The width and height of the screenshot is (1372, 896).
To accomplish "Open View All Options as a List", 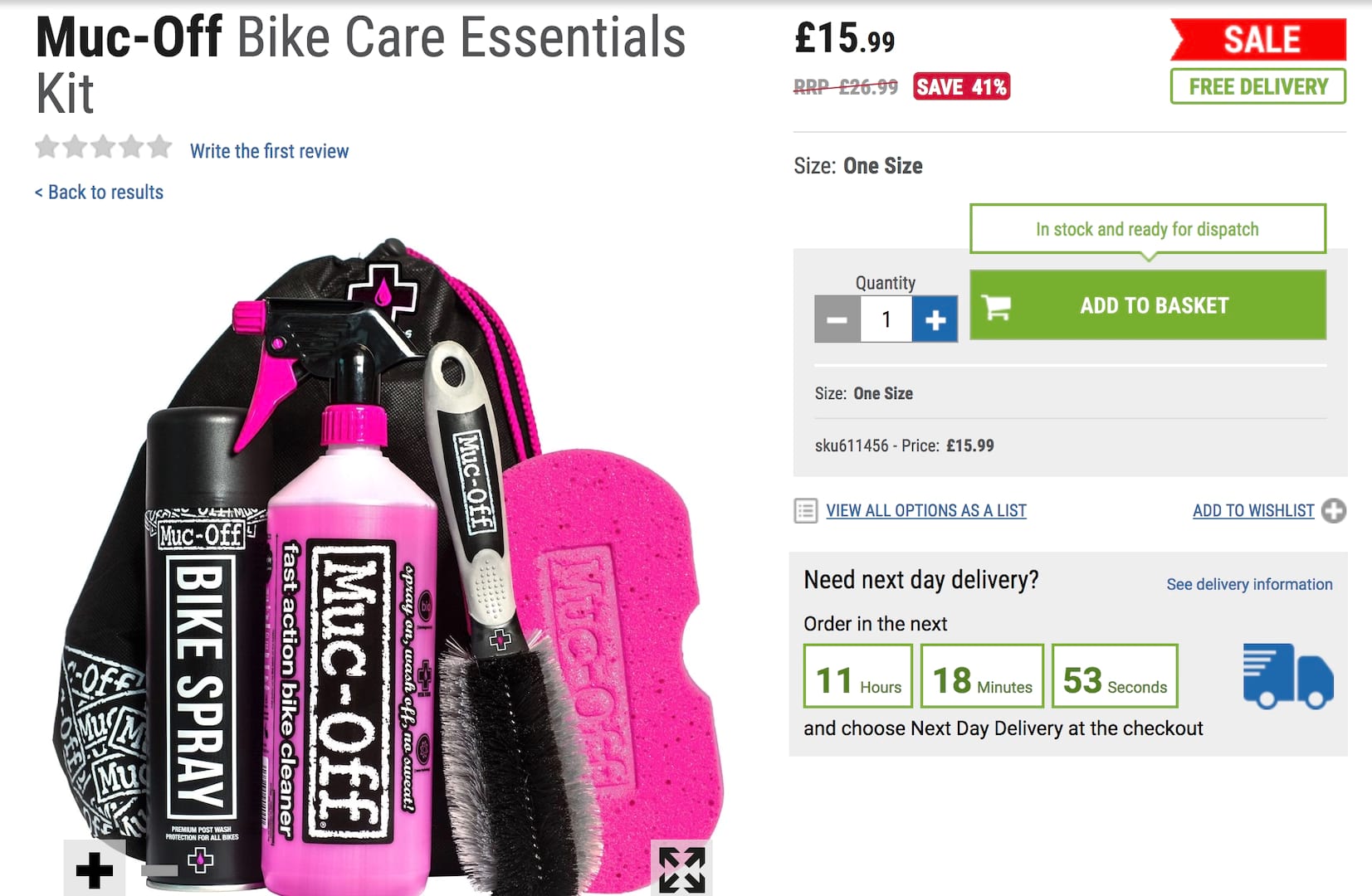I will [x=926, y=511].
